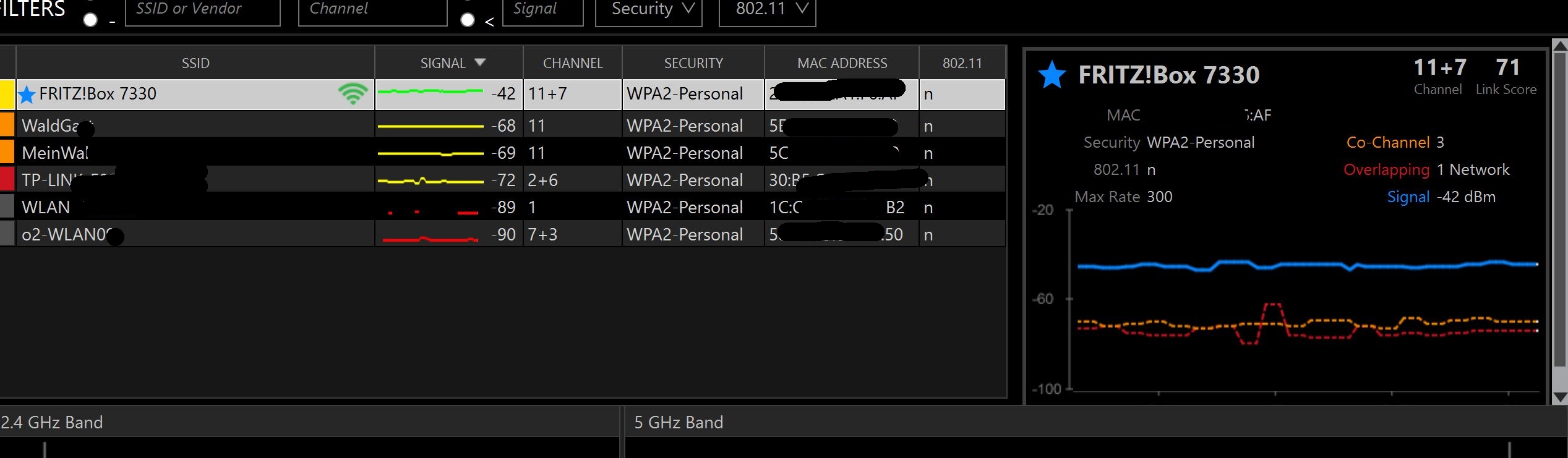Focus the SSID or Vendor filter field
This screenshot has width=1568, height=458.
coord(203,11)
